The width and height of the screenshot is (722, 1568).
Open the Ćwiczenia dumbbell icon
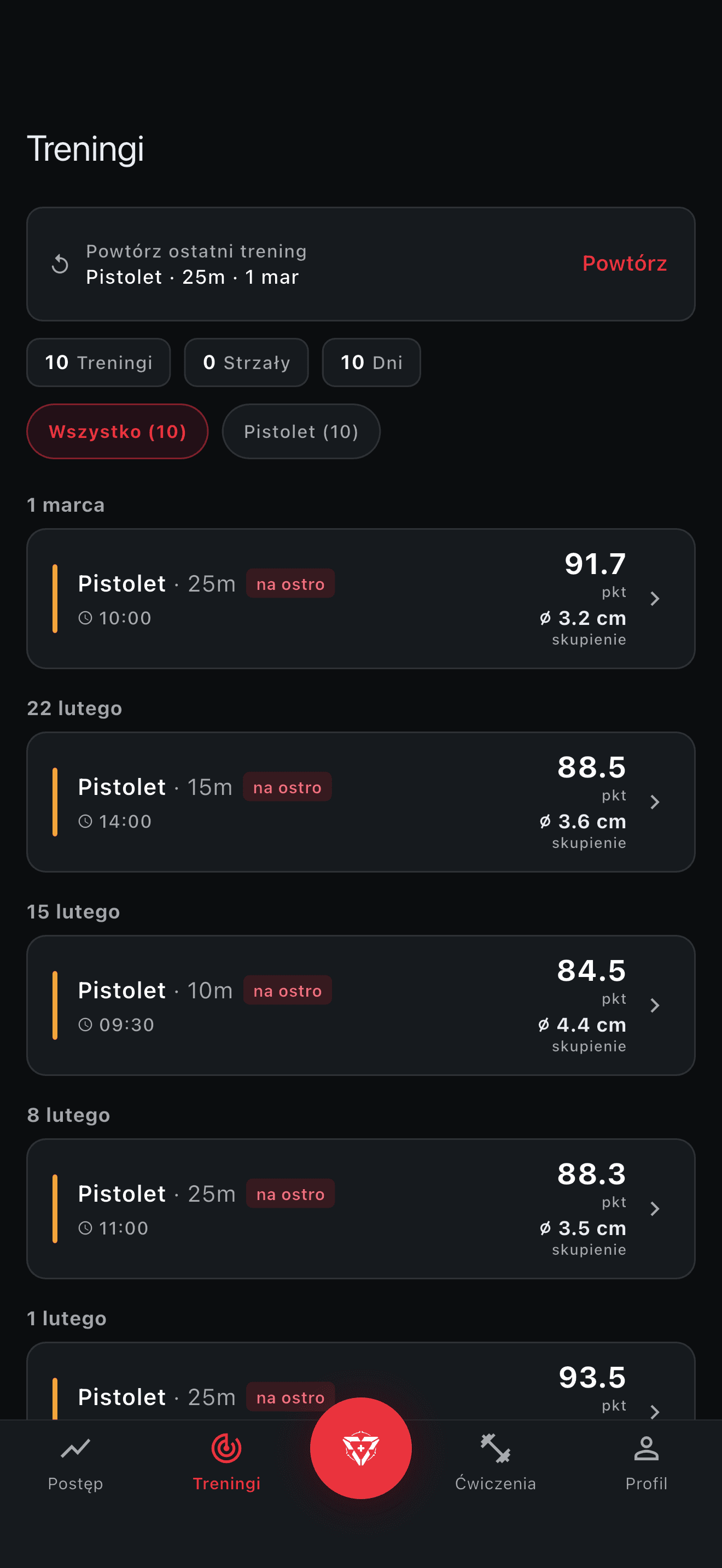coord(496,1449)
